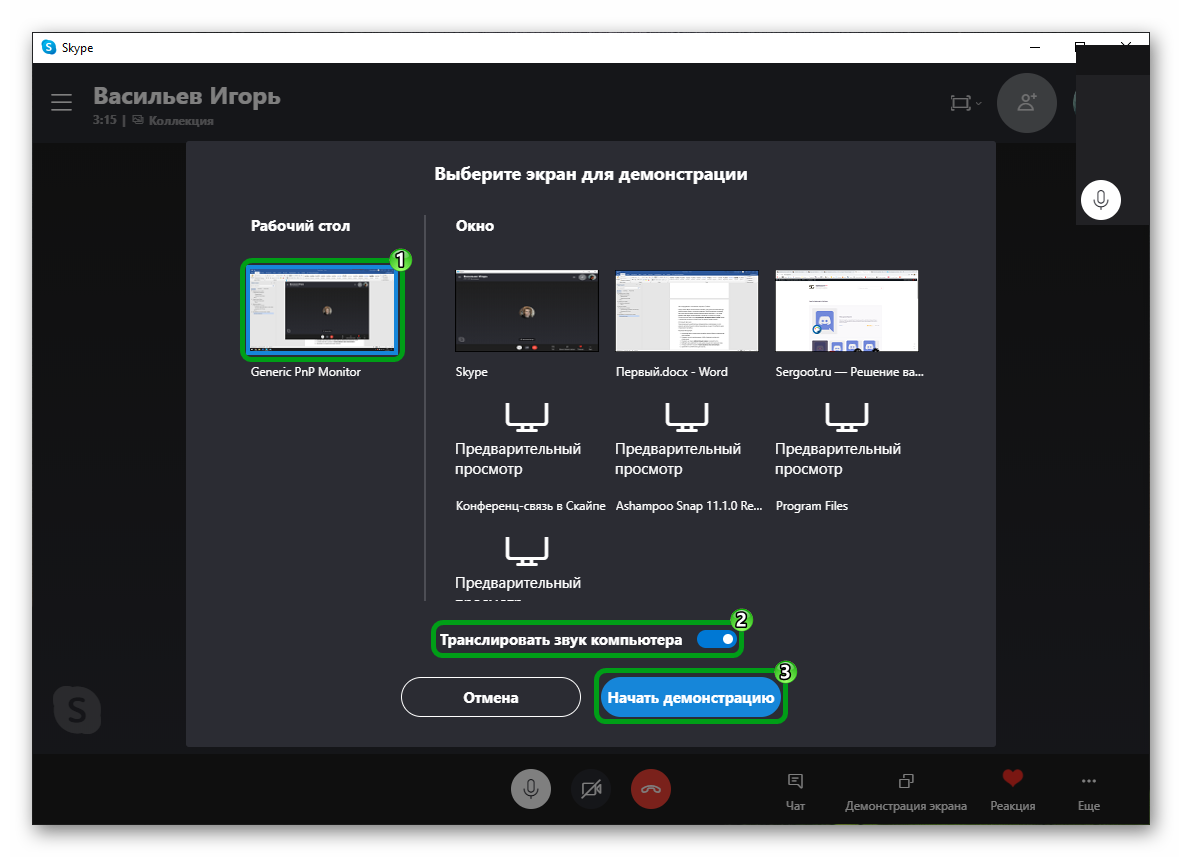
Task: Click the Отмена button
Action: 491,697
